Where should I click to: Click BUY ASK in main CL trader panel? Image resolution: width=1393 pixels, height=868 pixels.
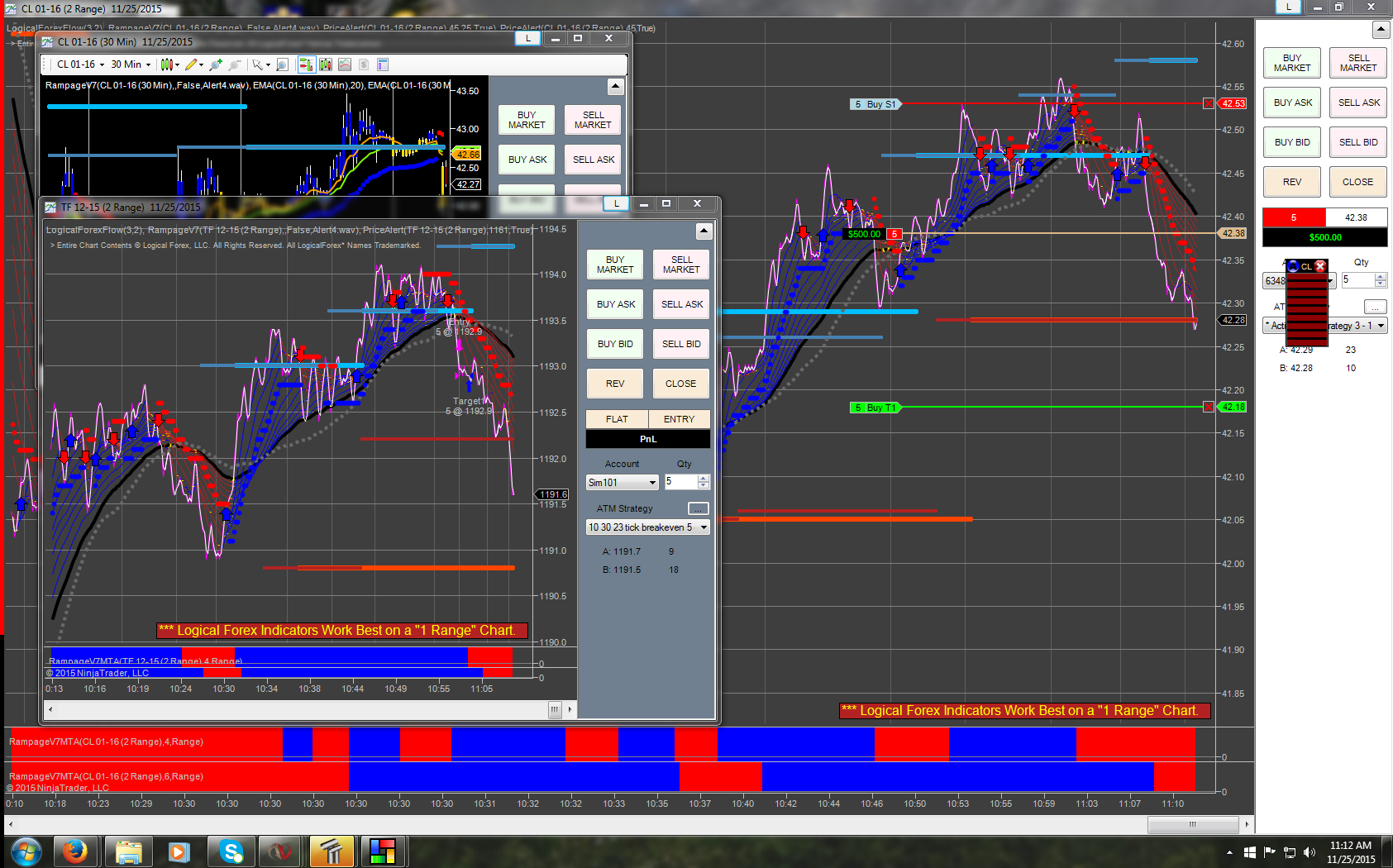coord(1292,103)
